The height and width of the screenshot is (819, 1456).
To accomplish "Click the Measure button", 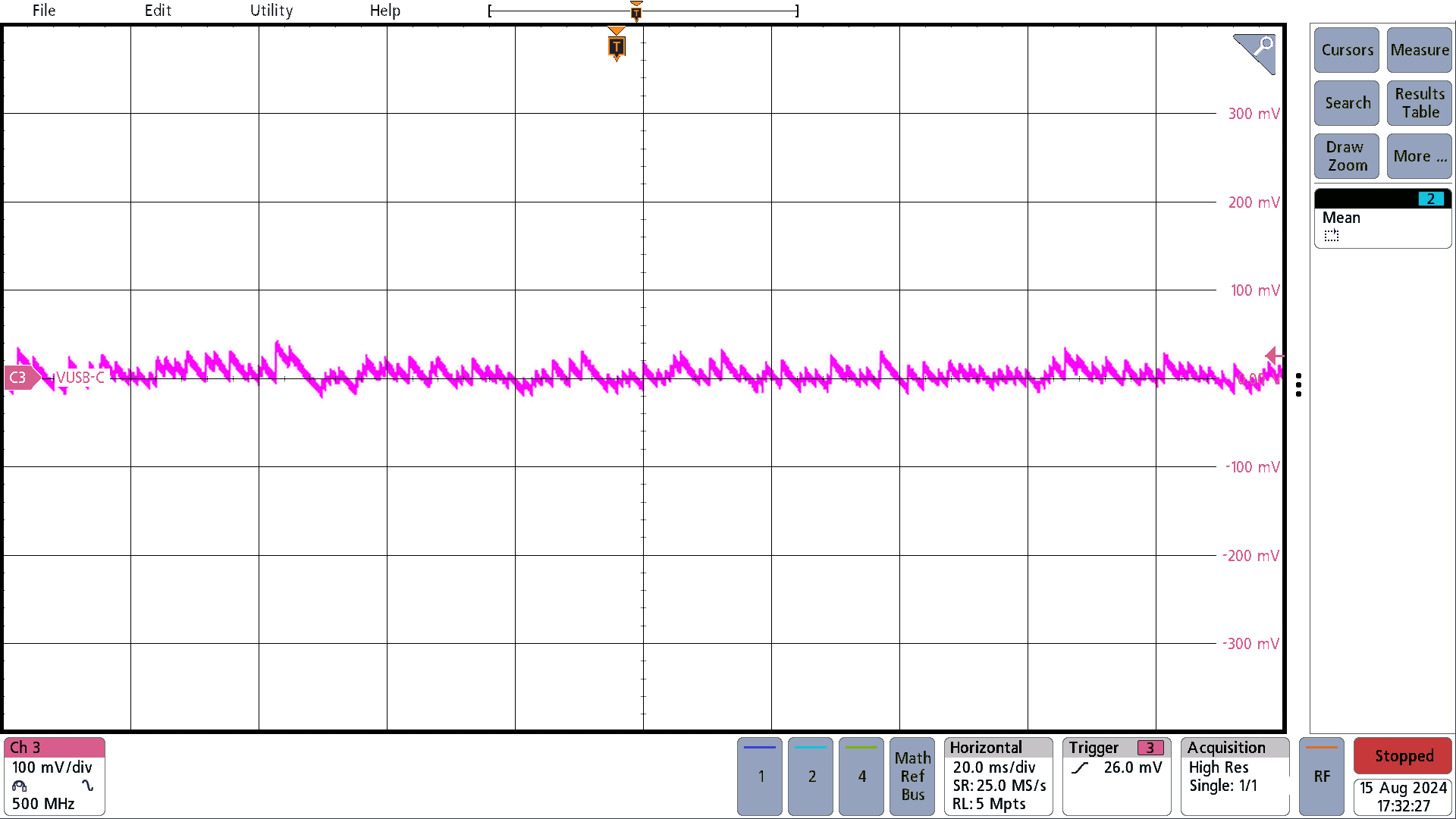I will 1420,50.
